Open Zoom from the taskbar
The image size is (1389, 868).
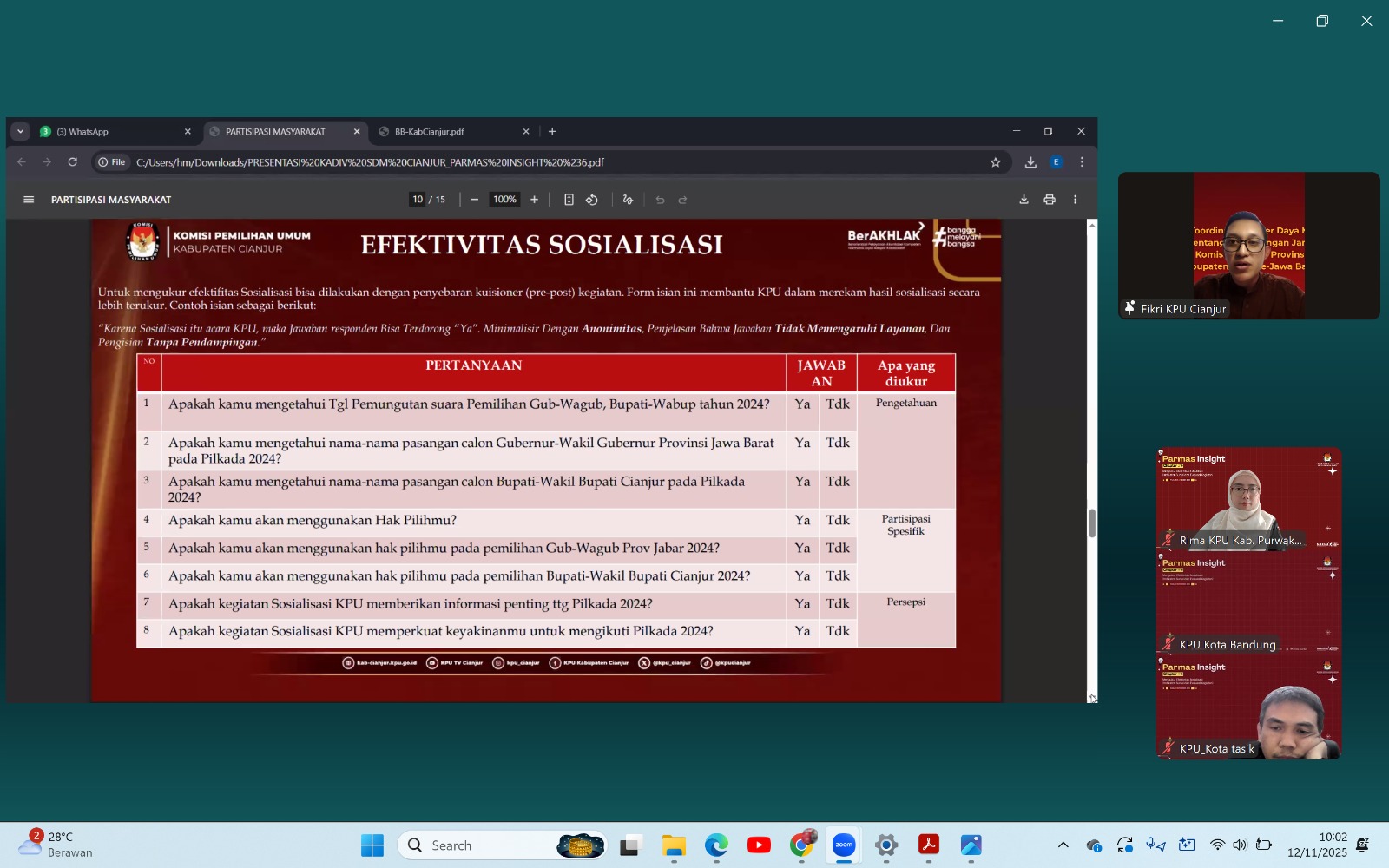[843, 845]
